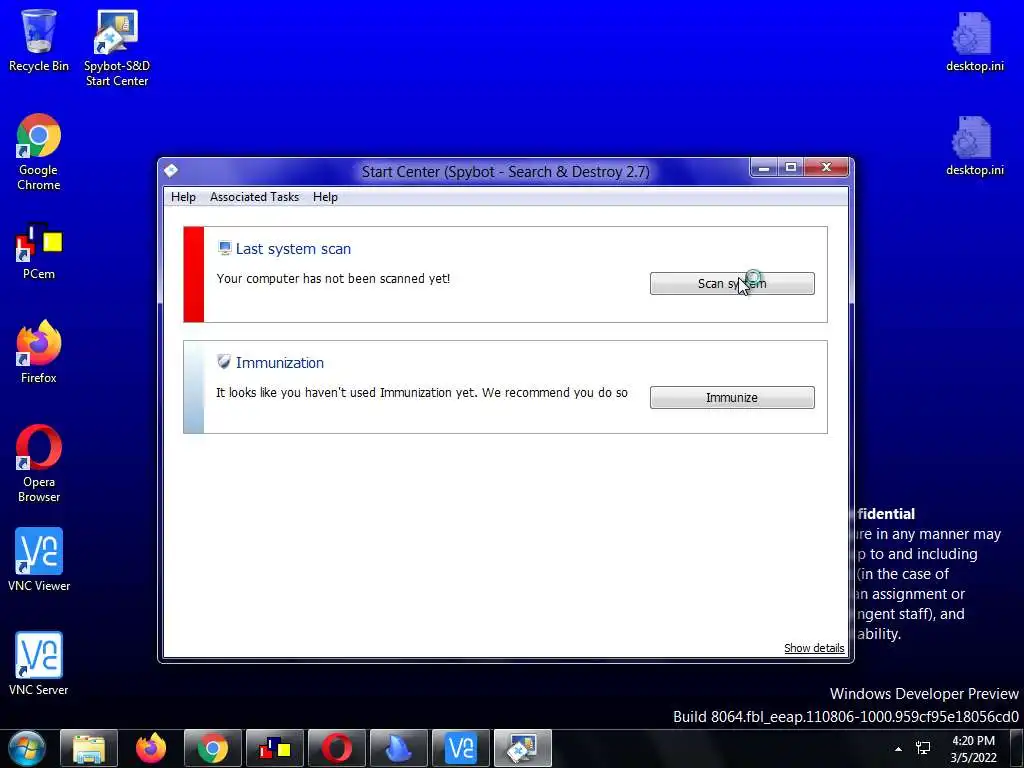The image size is (1024, 768).
Task: Click the network icon in the system tray
Action: coord(923,748)
